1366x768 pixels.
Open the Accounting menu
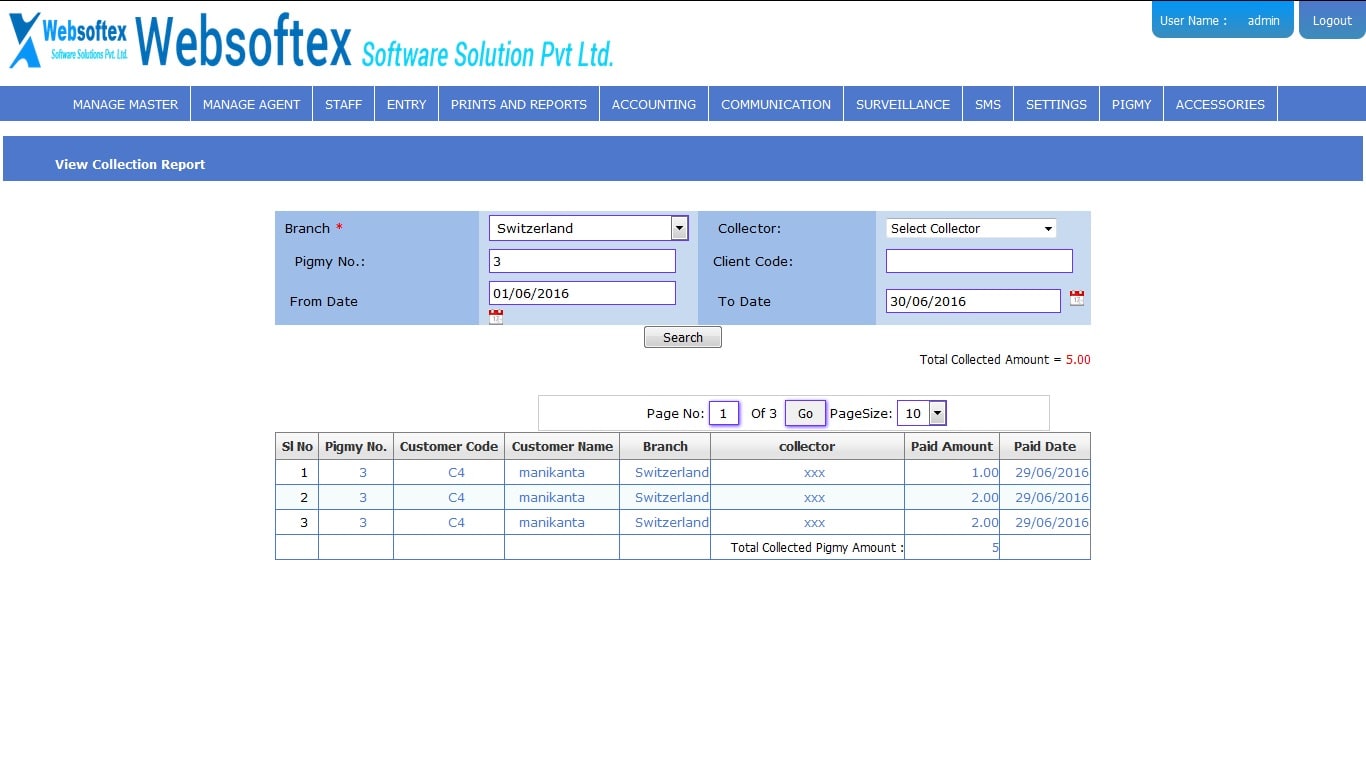pyautogui.click(x=653, y=104)
